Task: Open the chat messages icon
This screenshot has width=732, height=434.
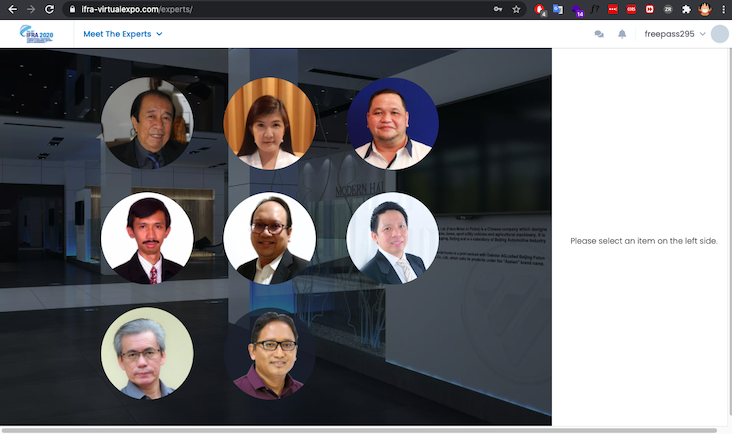Action: (599, 34)
